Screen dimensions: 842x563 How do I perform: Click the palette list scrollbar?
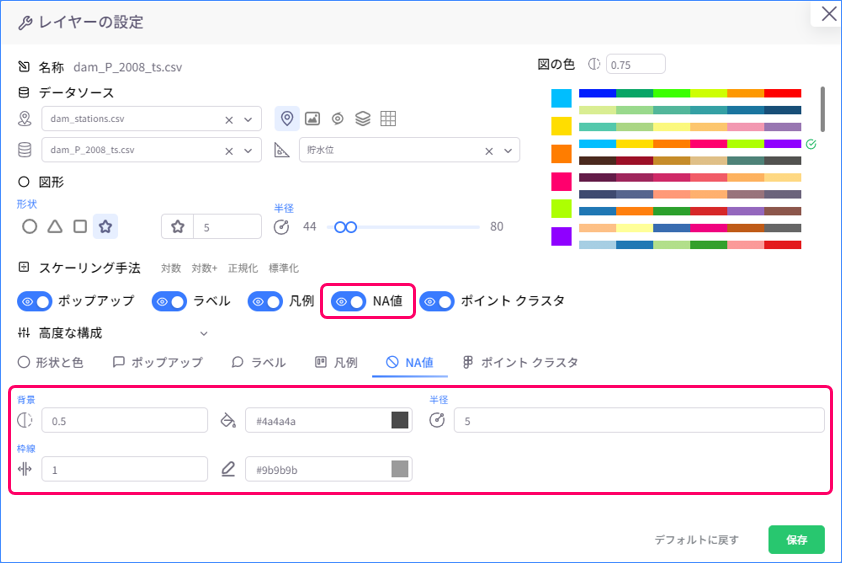click(x=822, y=109)
